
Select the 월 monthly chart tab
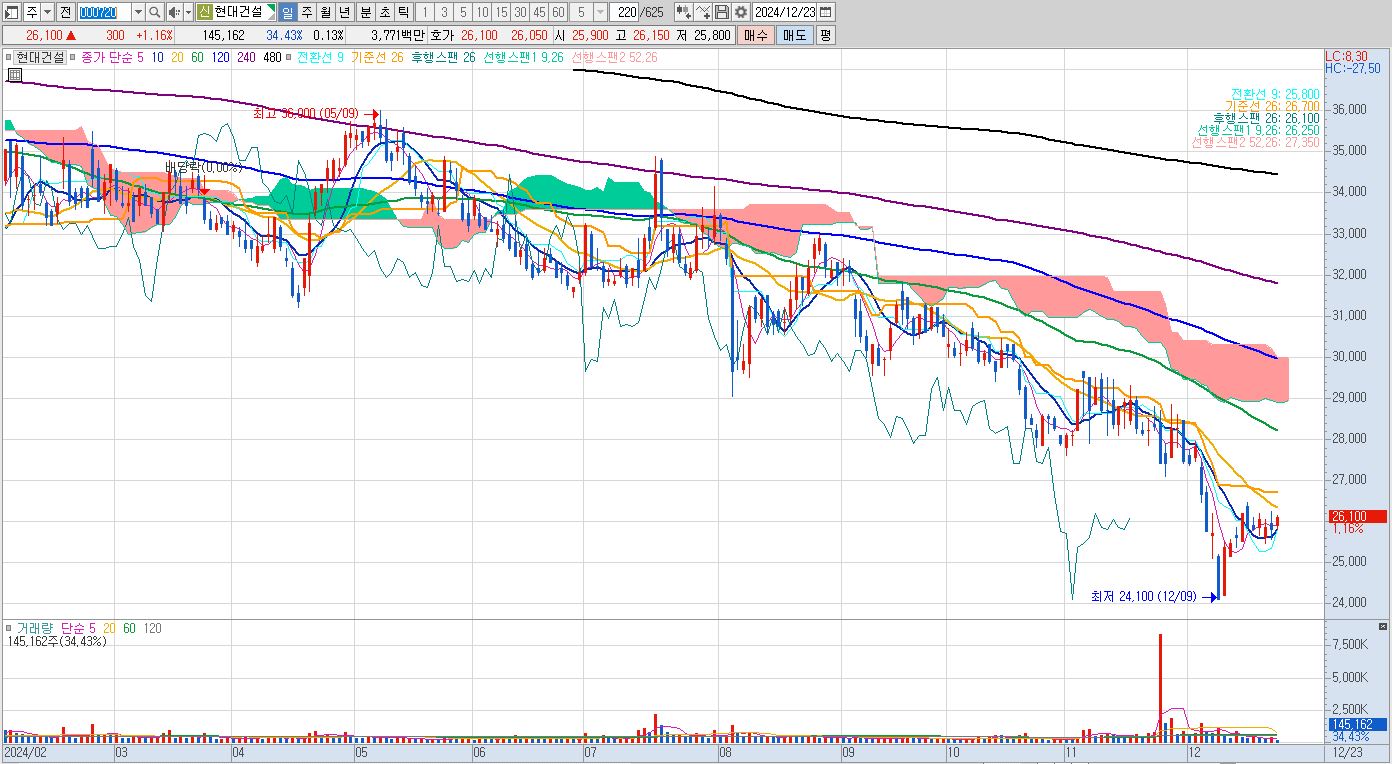click(x=326, y=12)
